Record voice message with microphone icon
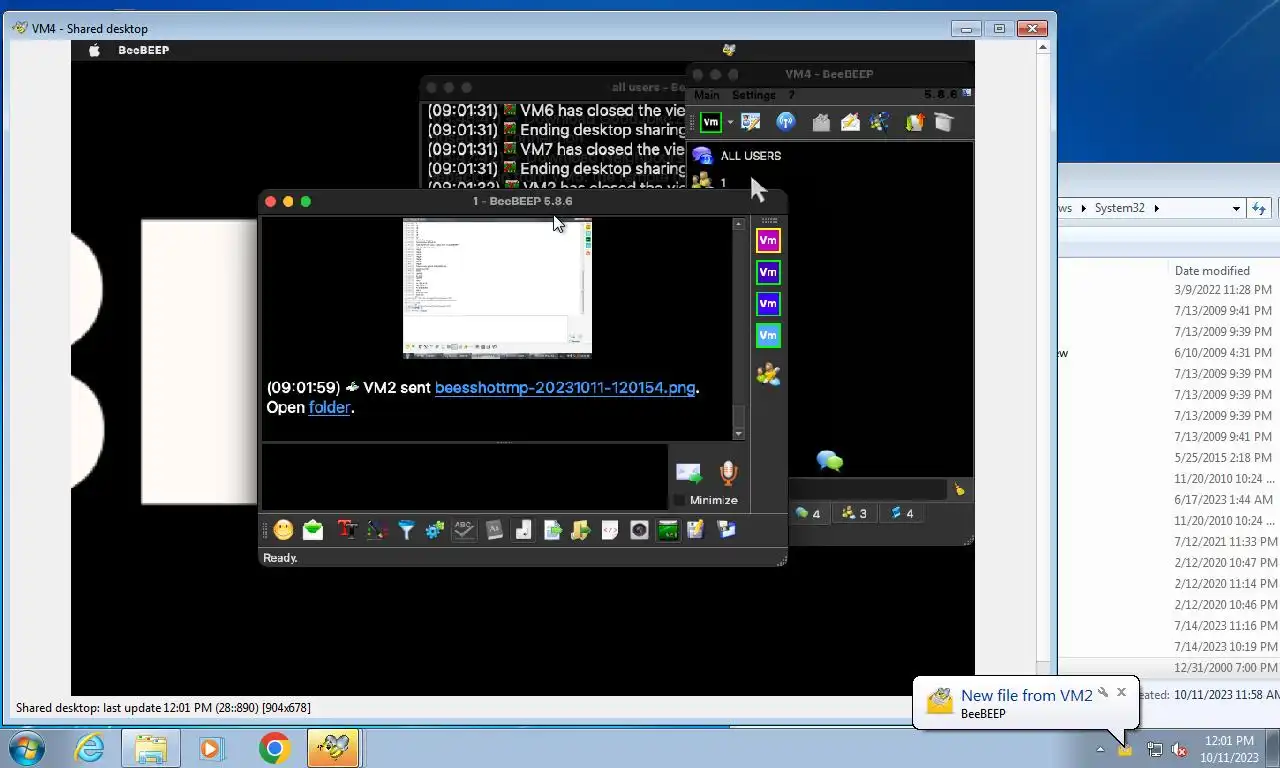The width and height of the screenshot is (1280, 768). click(728, 473)
